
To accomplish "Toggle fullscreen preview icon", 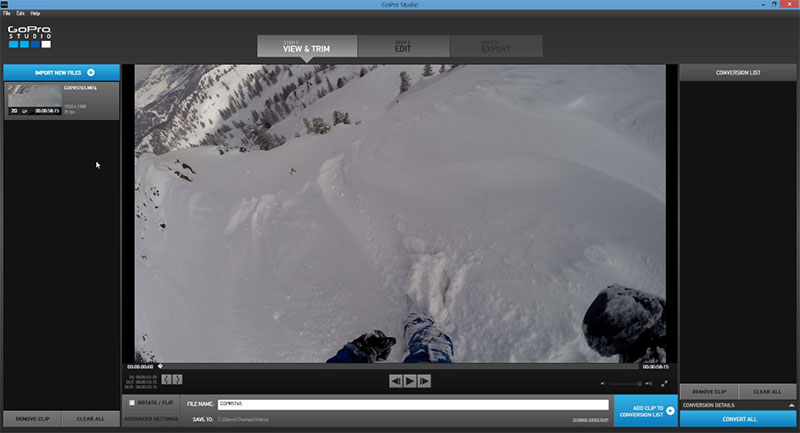I will 664,383.
